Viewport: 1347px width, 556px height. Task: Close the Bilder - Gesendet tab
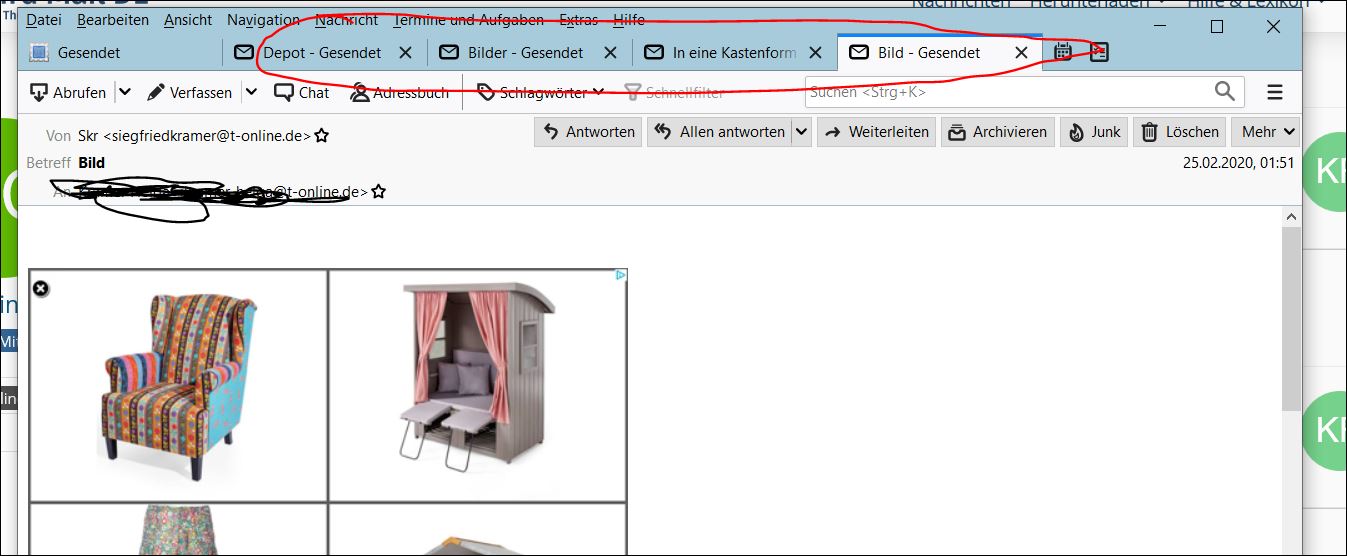(610, 53)
